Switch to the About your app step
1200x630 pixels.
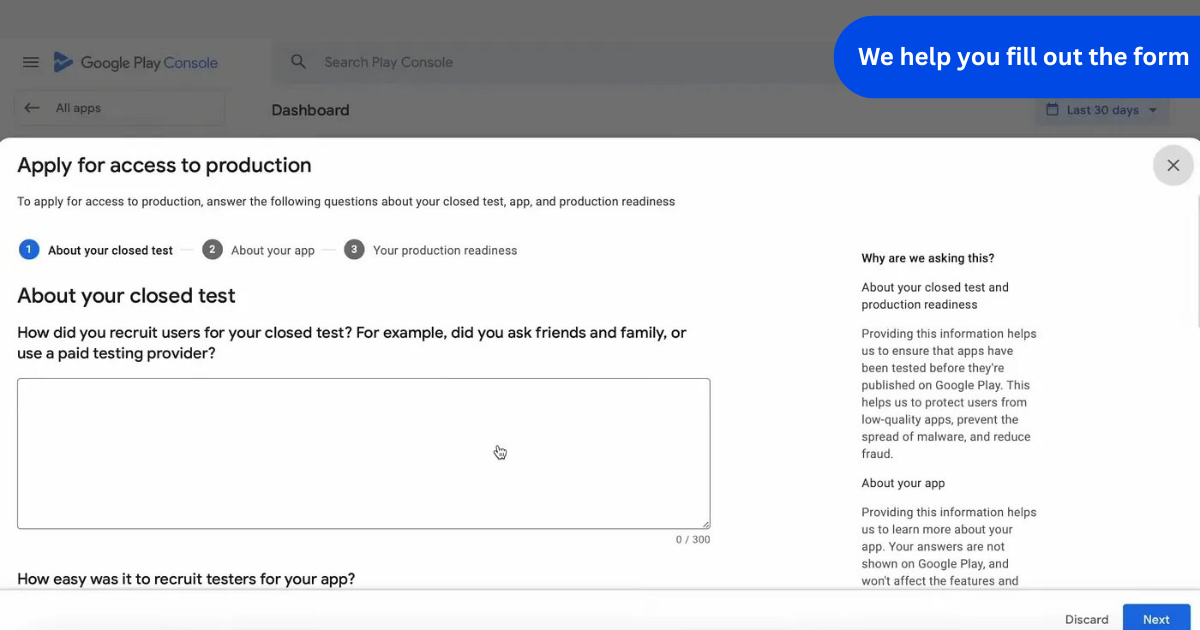click(272, 249)
